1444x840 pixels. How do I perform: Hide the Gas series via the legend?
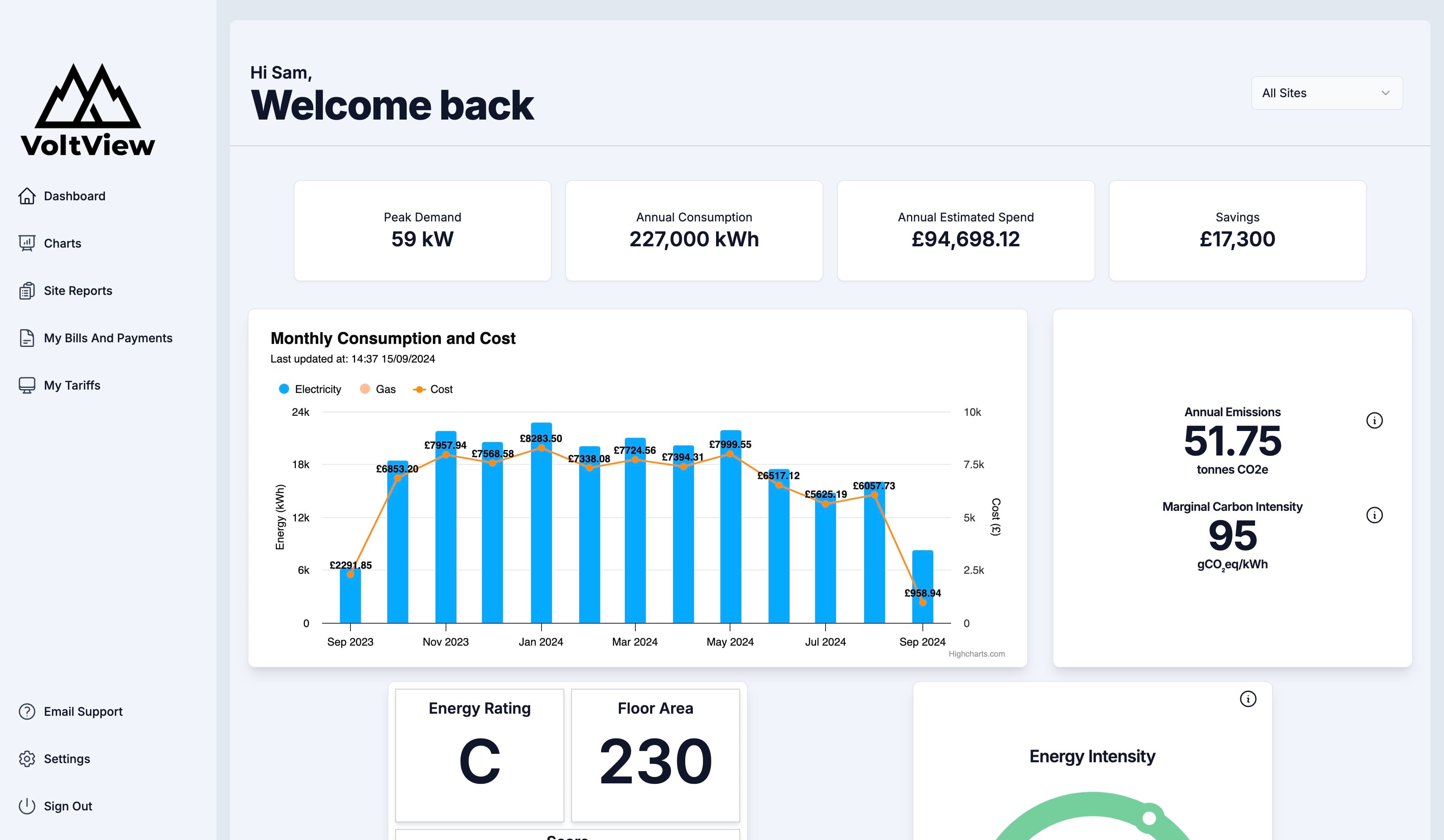pyautogui.click(x=378, y=389)
